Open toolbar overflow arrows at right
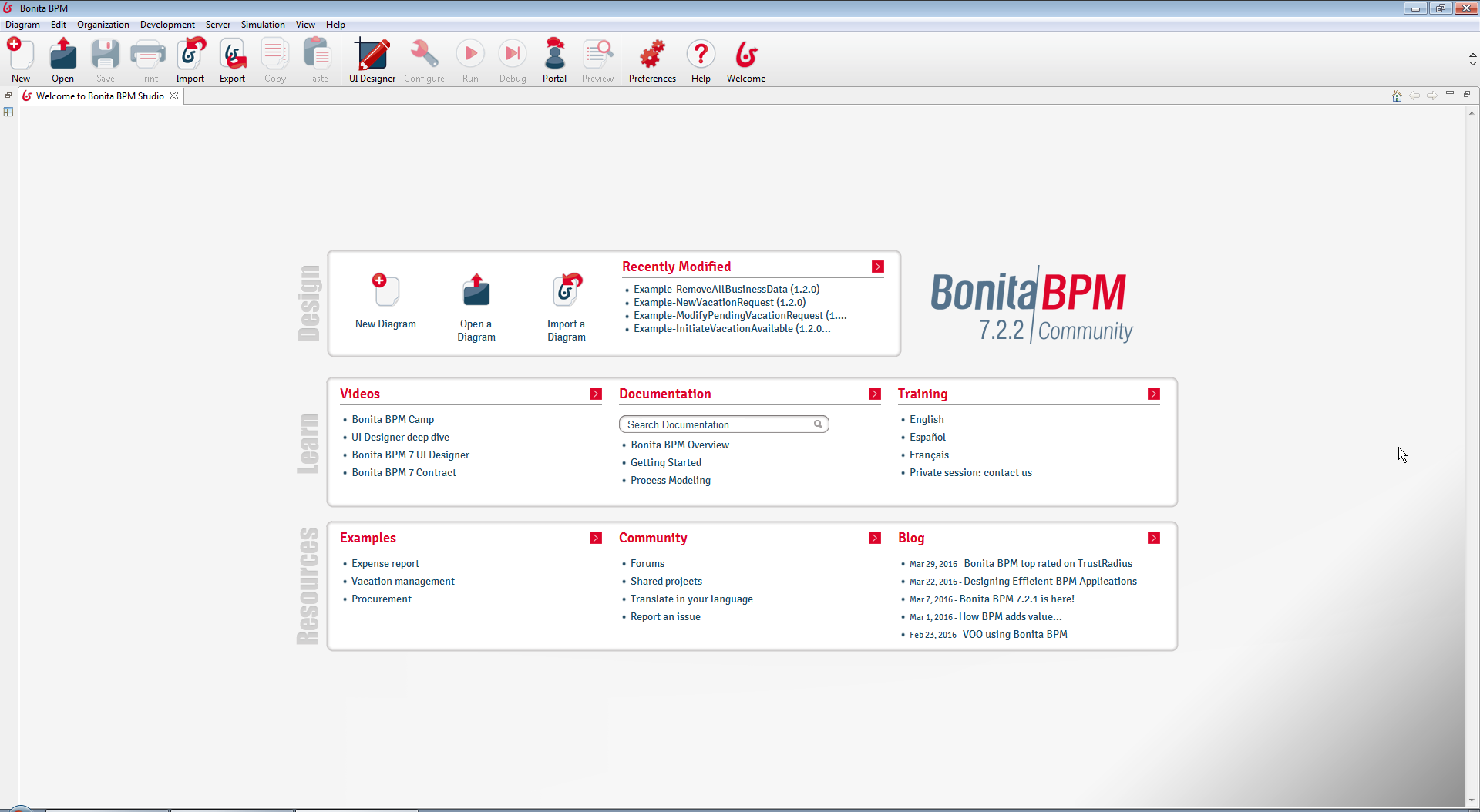The width and height of the screenshot is (1480, 812). tap(1472, 59)
